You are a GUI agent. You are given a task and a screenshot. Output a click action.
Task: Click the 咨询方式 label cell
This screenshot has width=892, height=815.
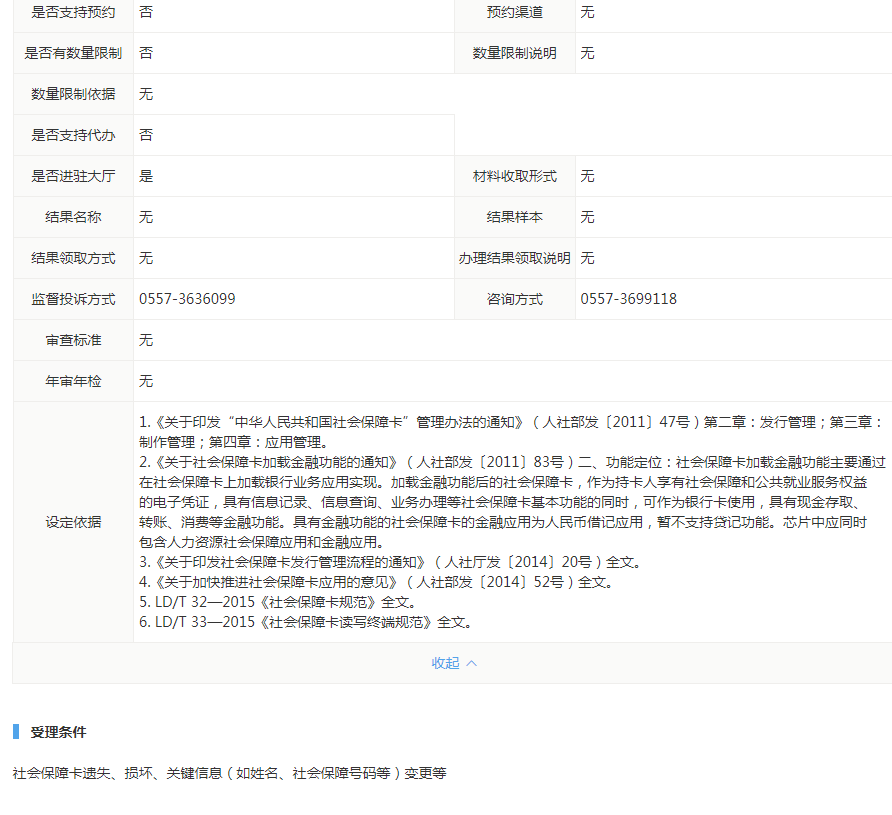click(x=515, y=299)
